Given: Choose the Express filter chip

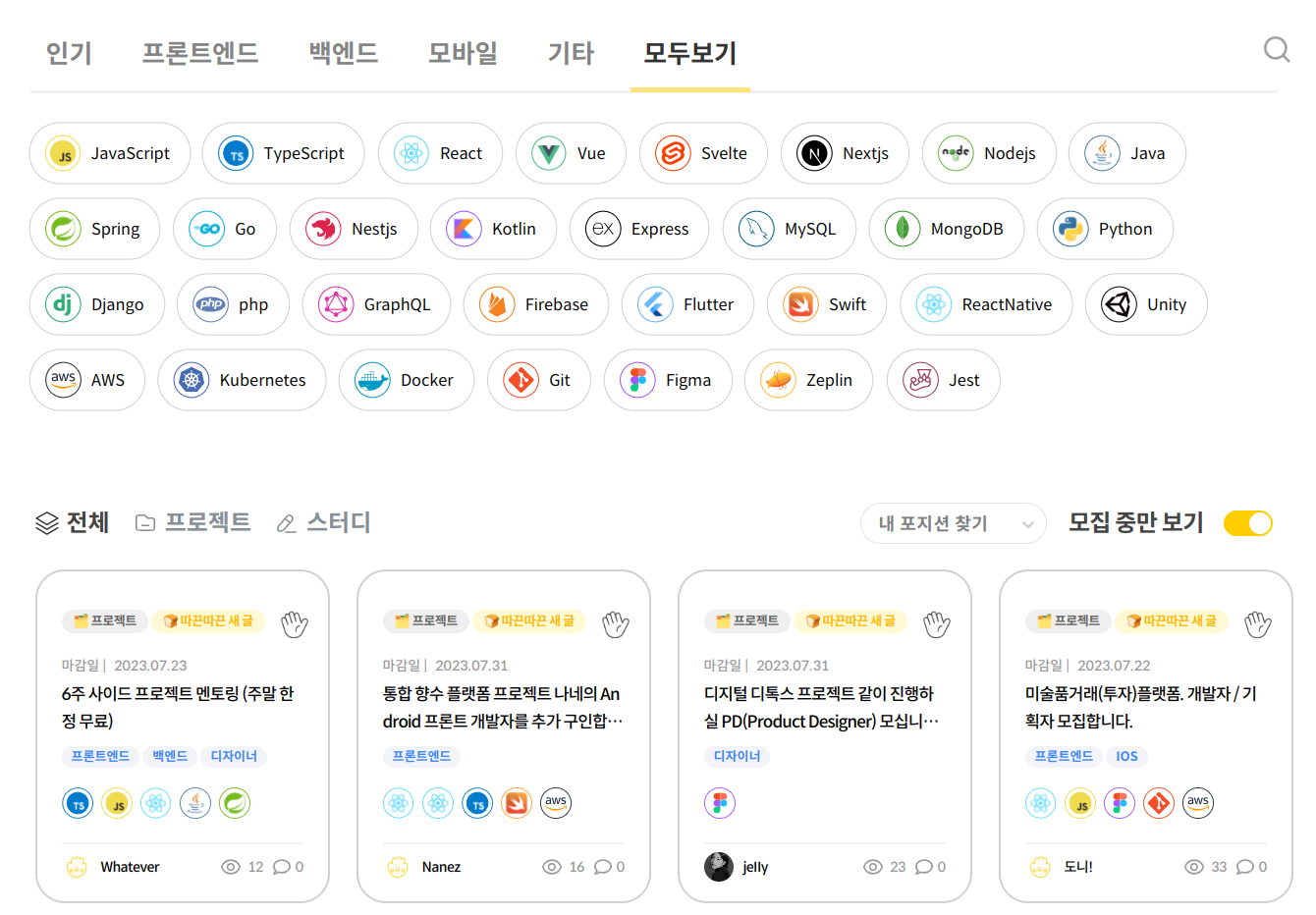Looking at the screenshot, I should (639, 229).
